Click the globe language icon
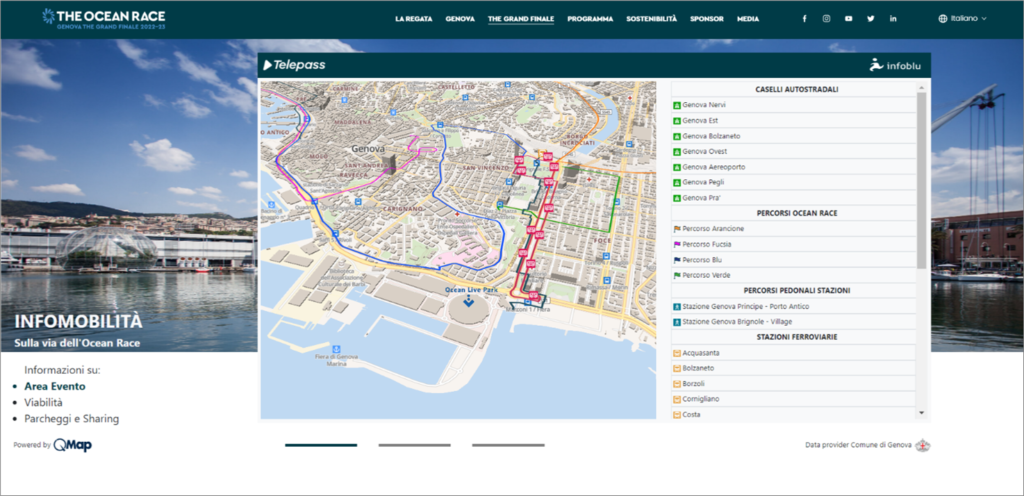The image size is (1024, 496). [x=942, y=19]
